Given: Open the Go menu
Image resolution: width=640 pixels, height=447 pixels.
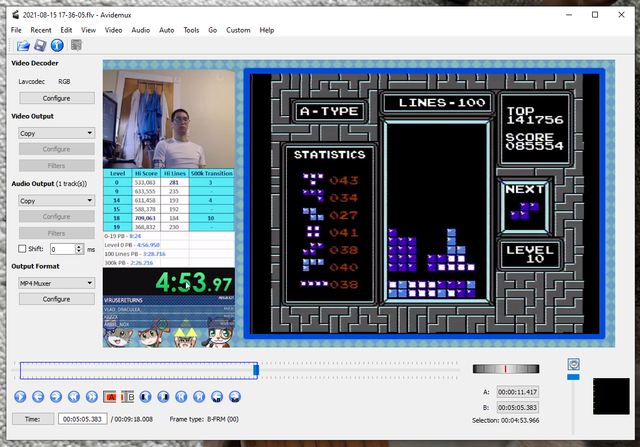Looking at the screenshot, I should (212, 30).
